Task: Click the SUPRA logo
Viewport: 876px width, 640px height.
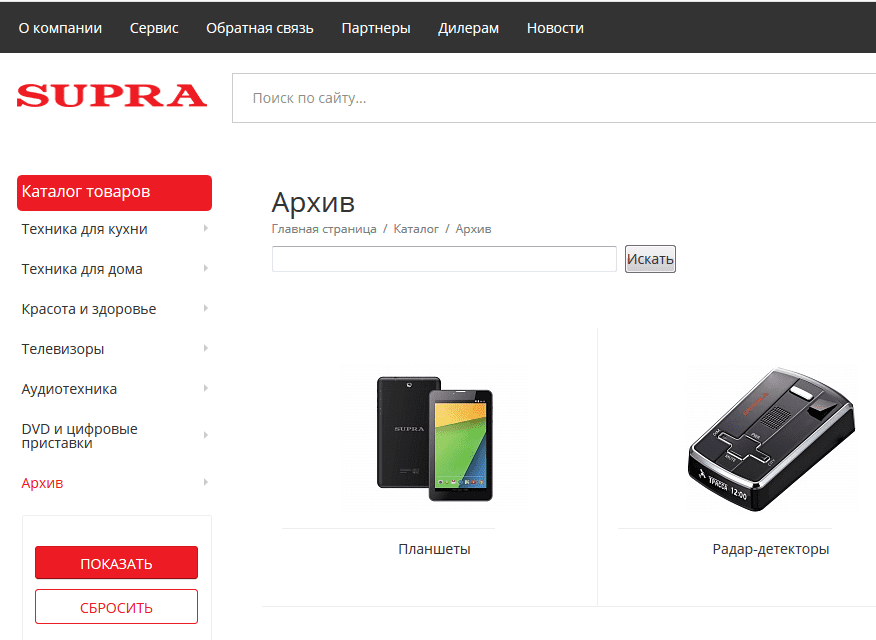Action: pos(111,96)
